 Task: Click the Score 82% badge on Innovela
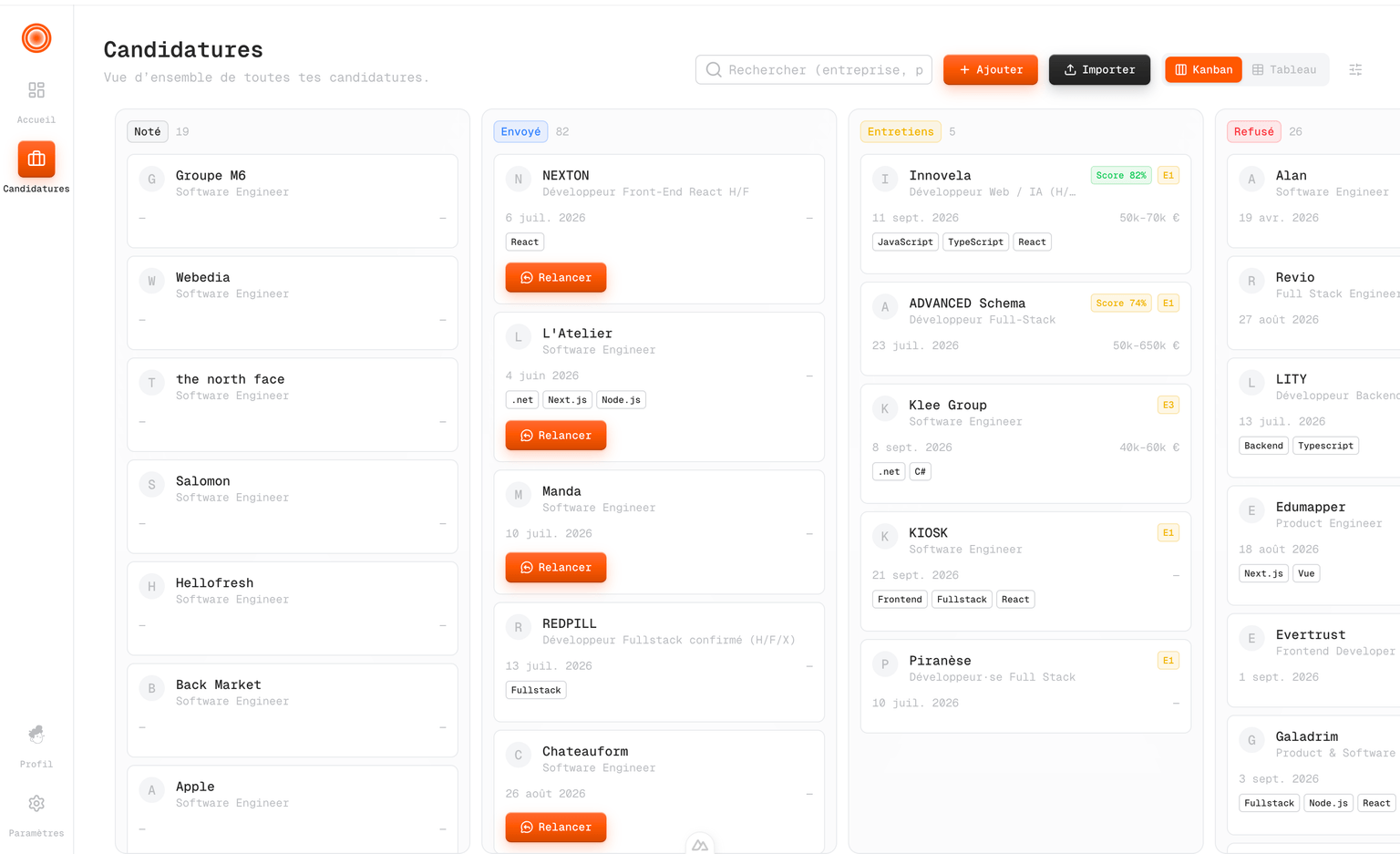[1121, 175]
